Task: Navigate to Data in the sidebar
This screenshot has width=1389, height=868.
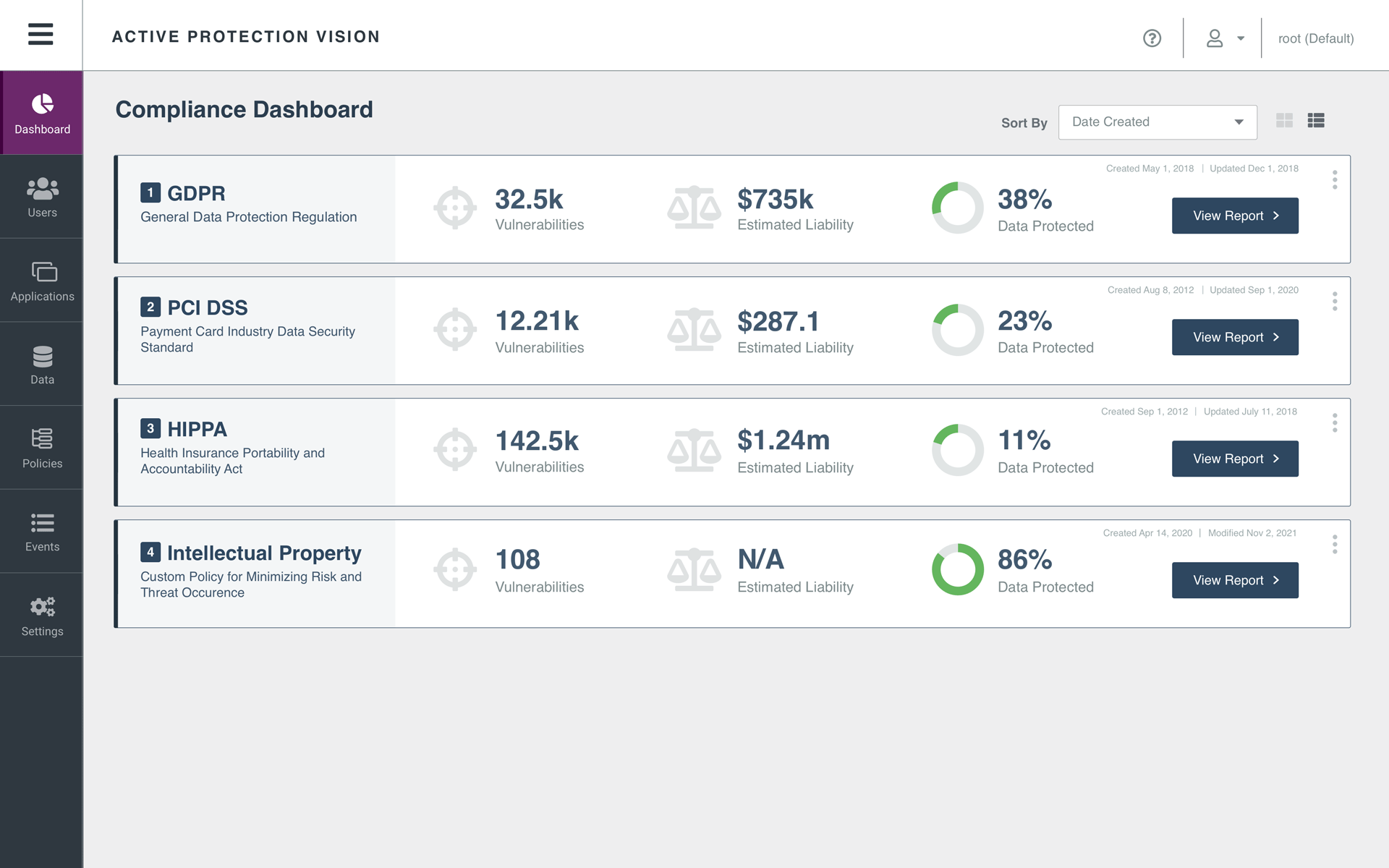Action: tap(42, 364)
